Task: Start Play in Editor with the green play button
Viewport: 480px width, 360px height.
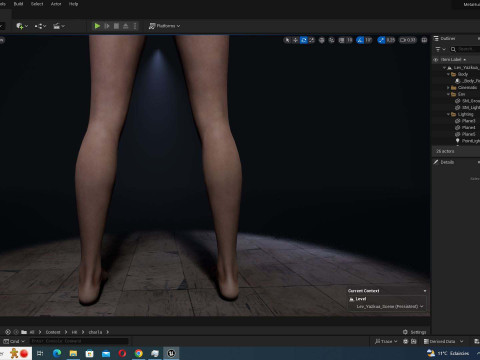Action: pos(97,26)
